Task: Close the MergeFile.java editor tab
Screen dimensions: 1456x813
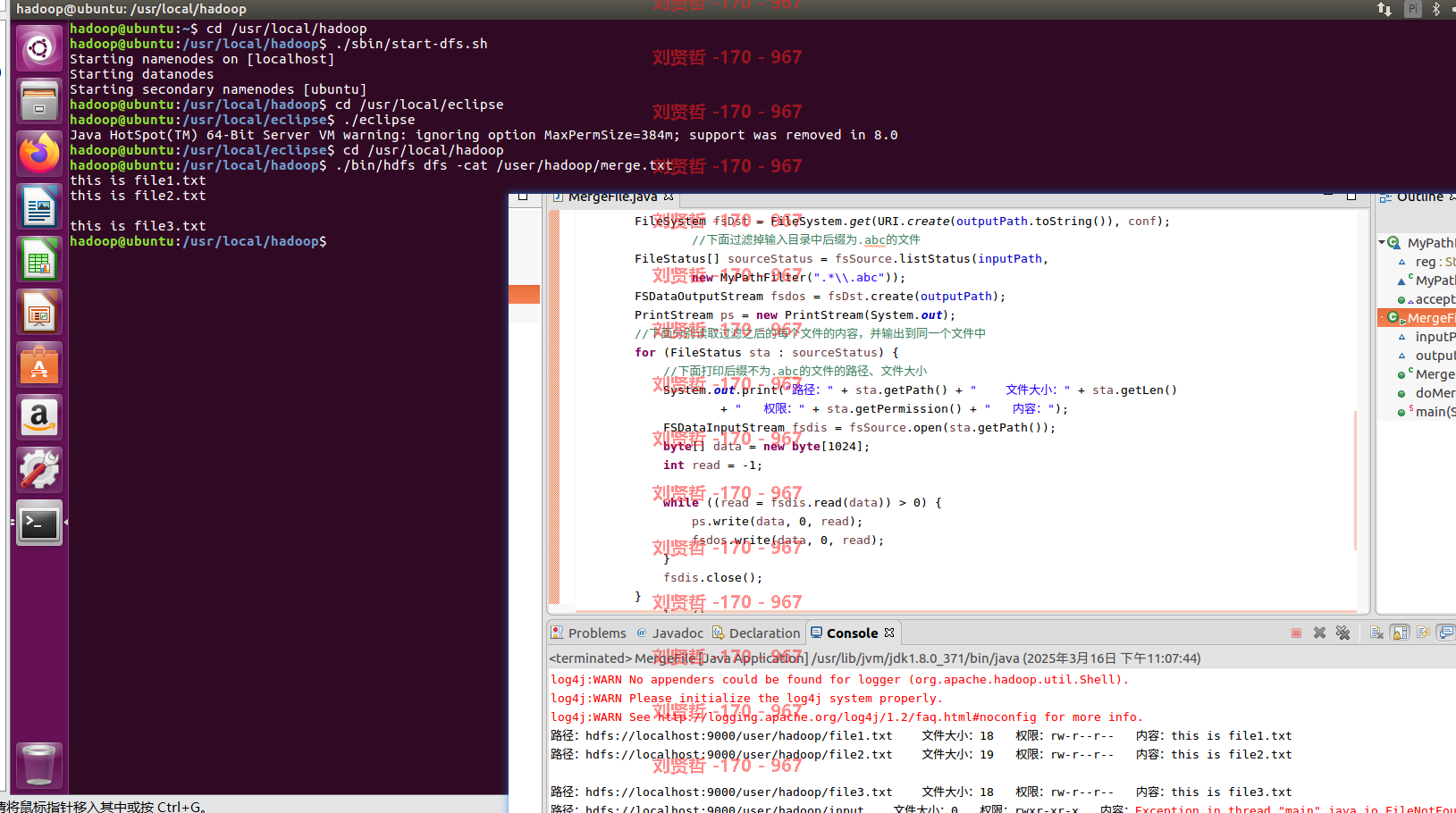Action: click(669, 197)
